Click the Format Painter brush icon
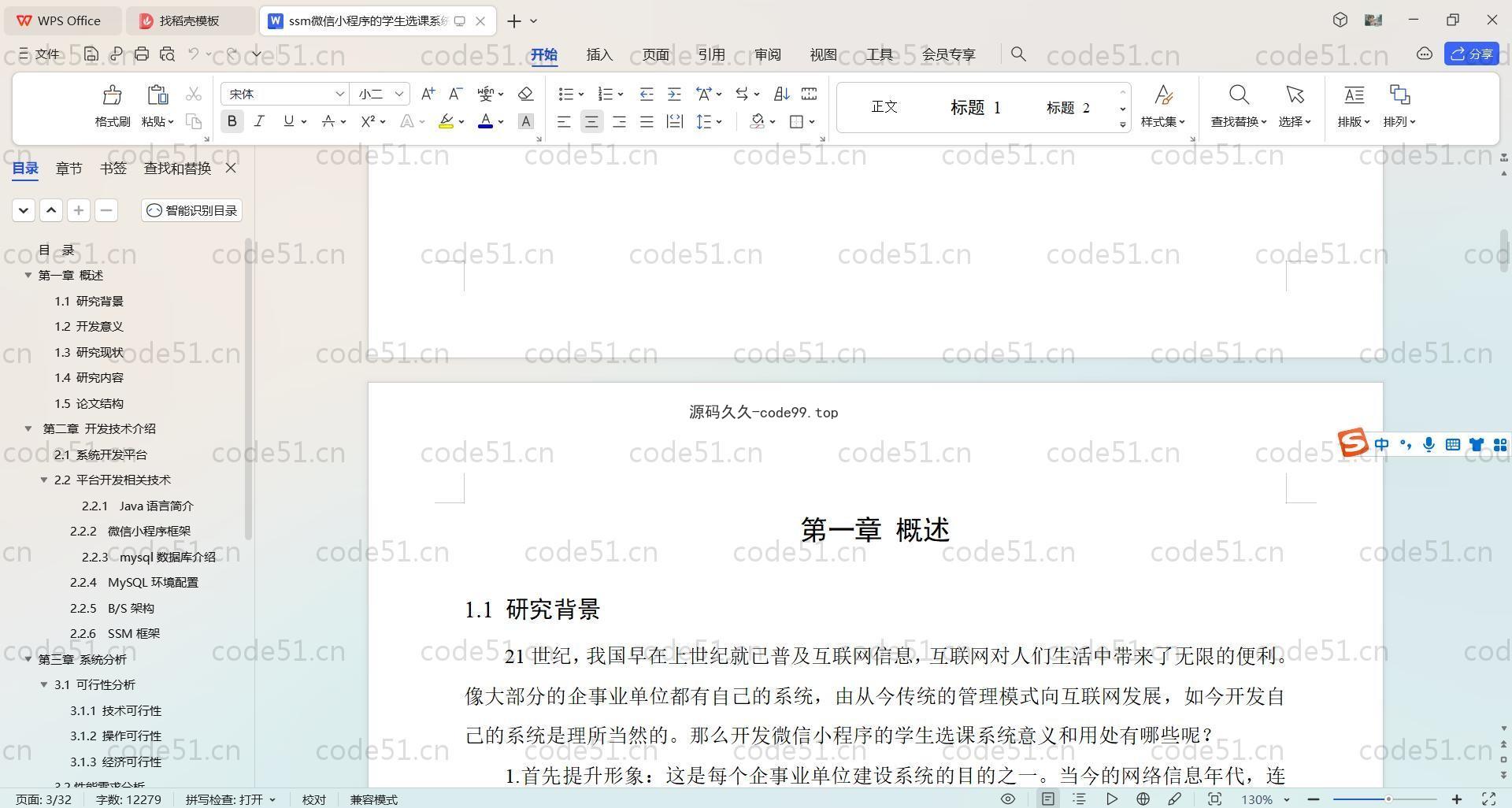This screenshot has width=1512, height=808. pyautogui.click(x=112, y=95)
